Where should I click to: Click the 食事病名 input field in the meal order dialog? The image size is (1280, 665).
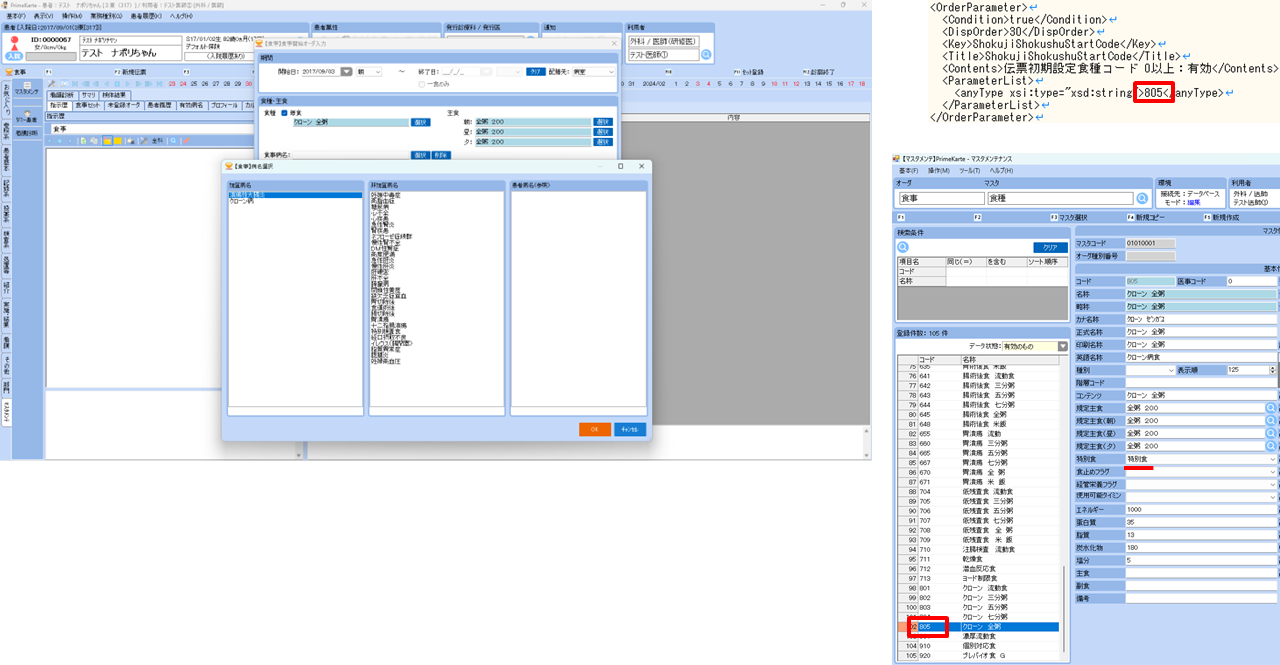point(350,155)
